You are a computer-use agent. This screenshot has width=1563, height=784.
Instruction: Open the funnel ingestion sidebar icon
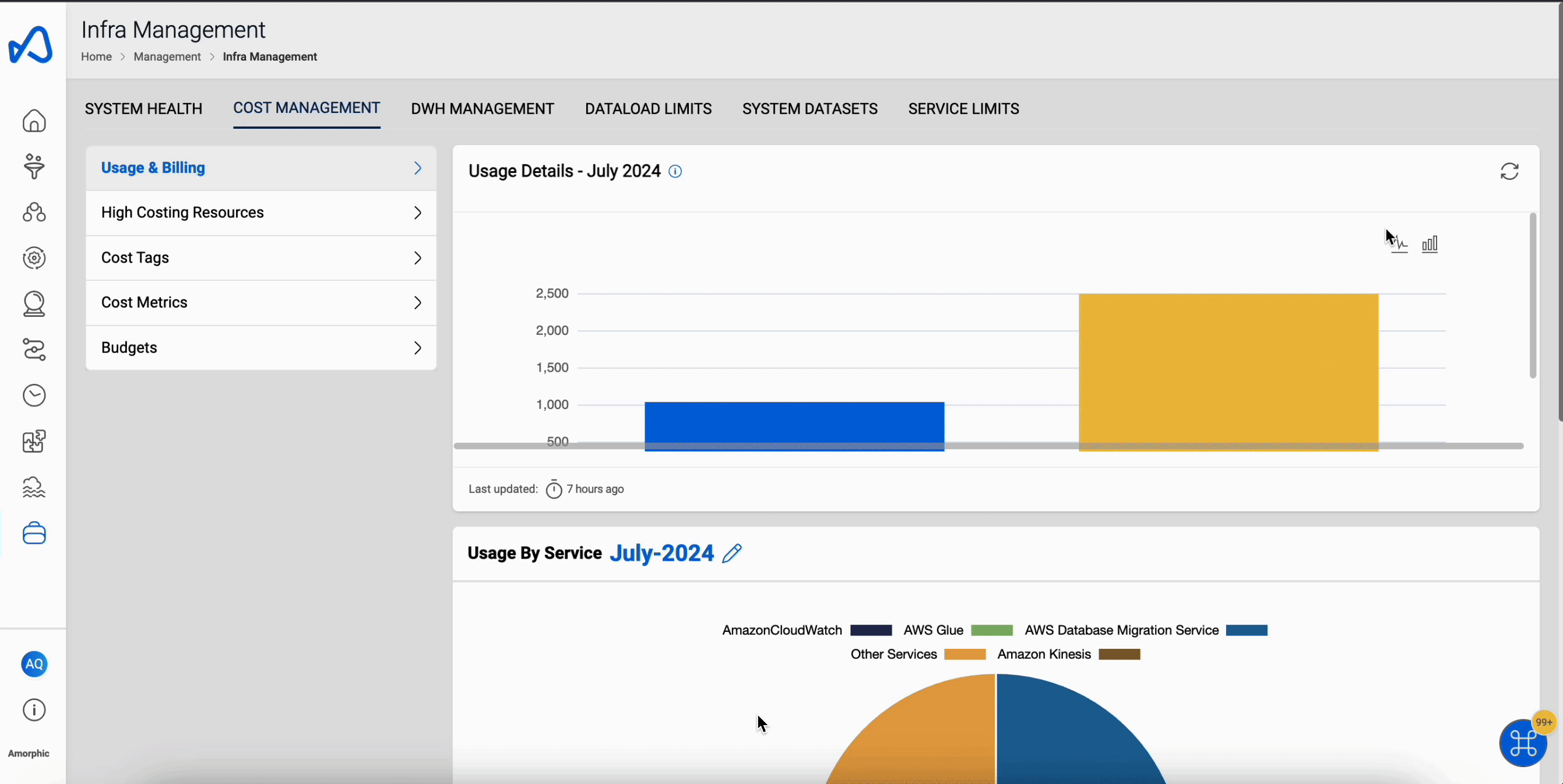tap(34, 166)
